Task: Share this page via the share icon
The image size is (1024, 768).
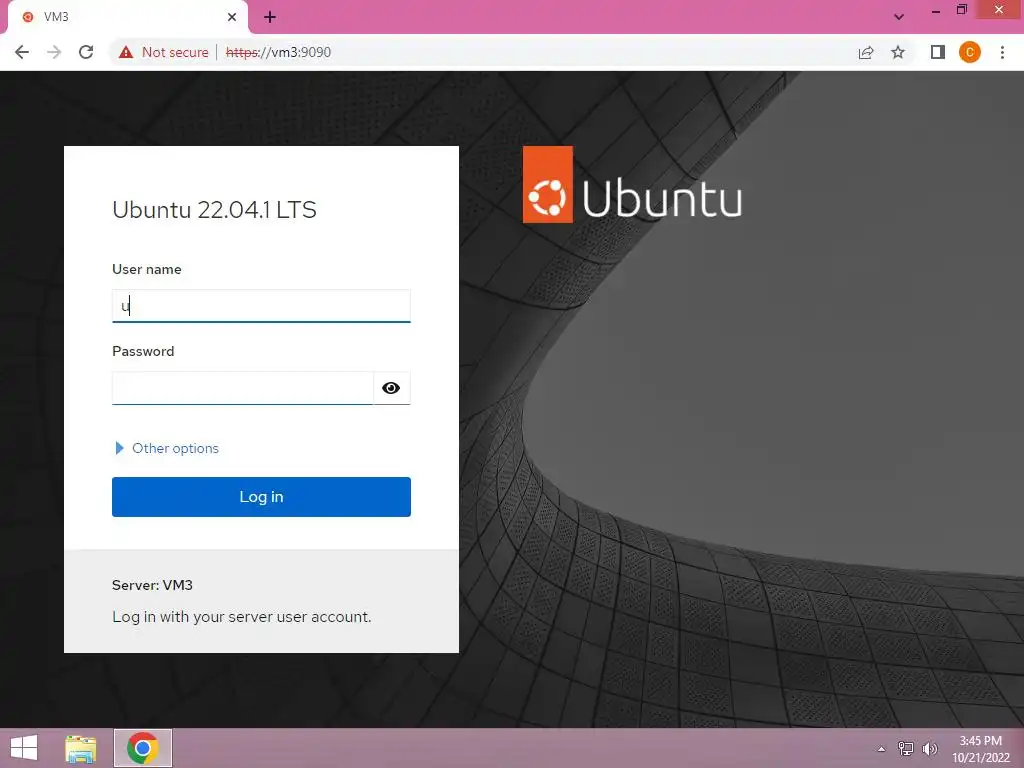Action: (866, 52)
